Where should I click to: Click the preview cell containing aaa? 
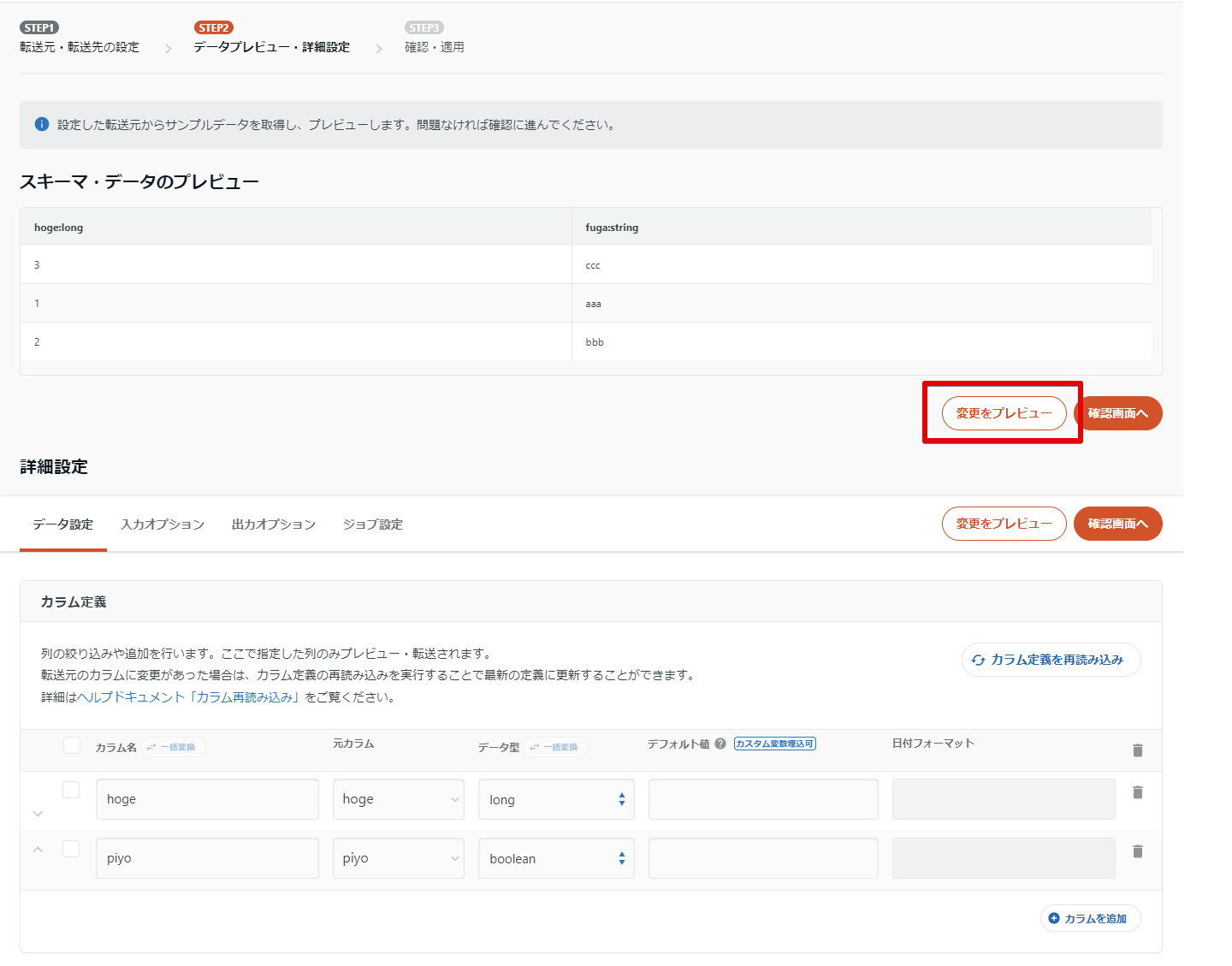[862, 304]
